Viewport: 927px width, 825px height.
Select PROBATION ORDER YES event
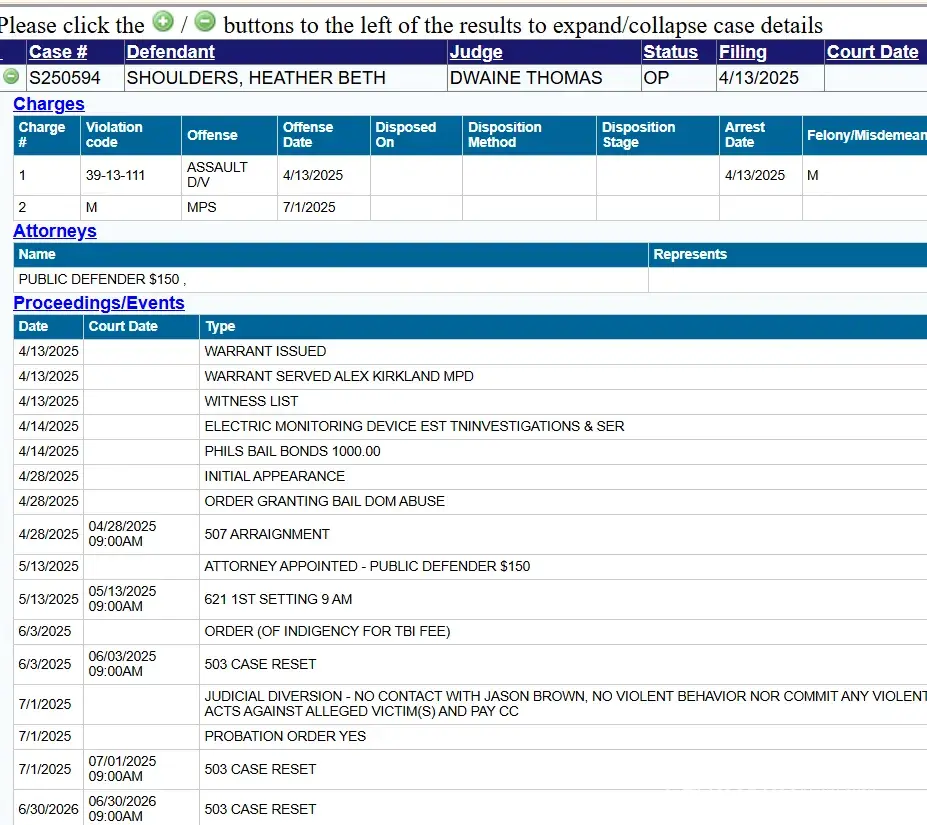285,736
